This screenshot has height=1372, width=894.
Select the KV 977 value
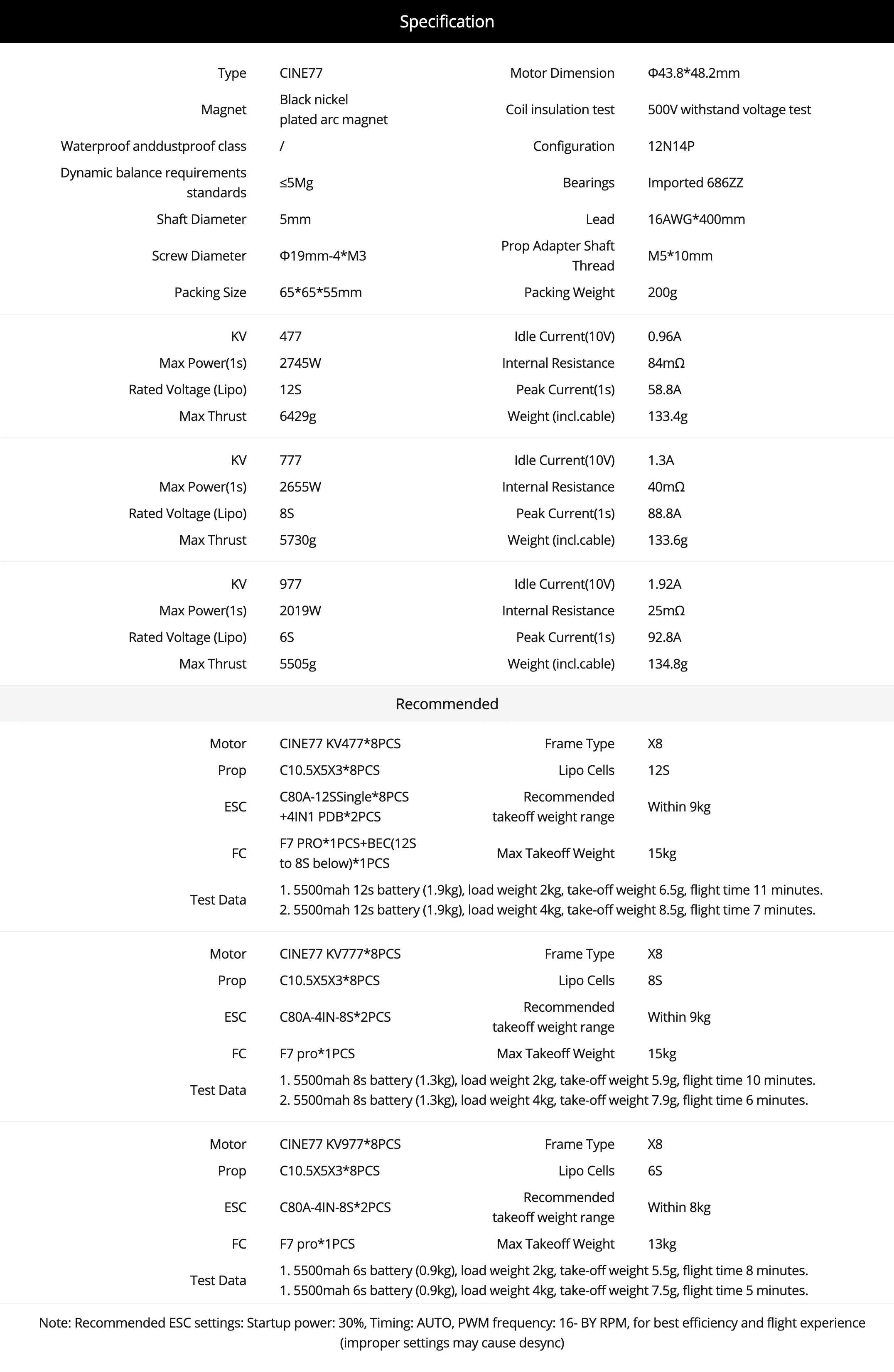(290, 584)
